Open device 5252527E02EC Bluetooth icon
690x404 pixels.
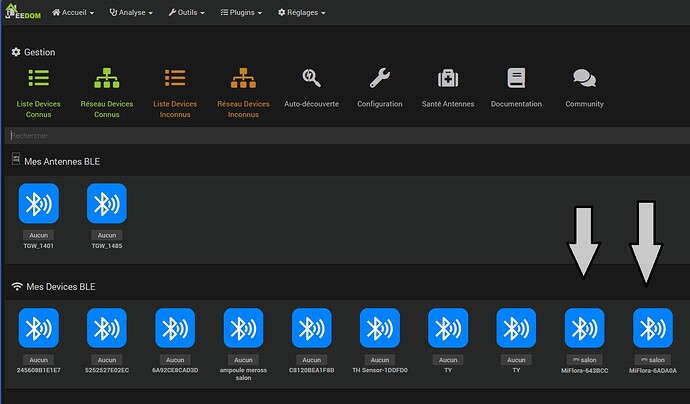coord(106,328)
